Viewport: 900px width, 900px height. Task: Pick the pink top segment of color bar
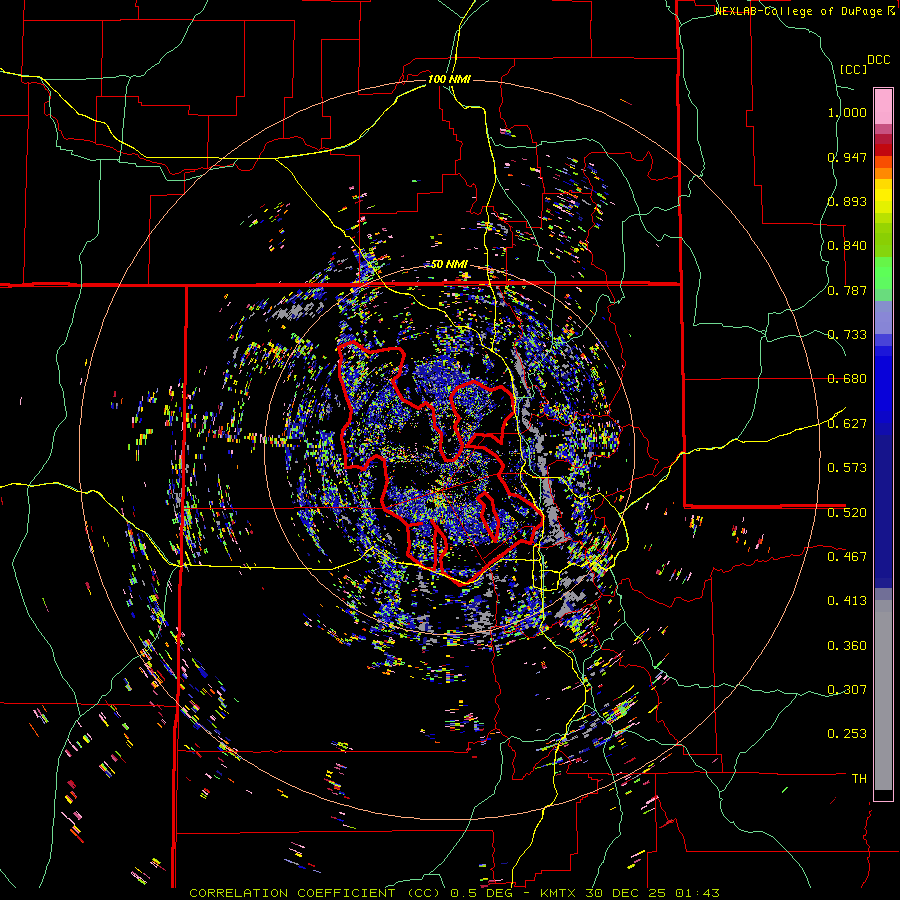coord(883,107)
